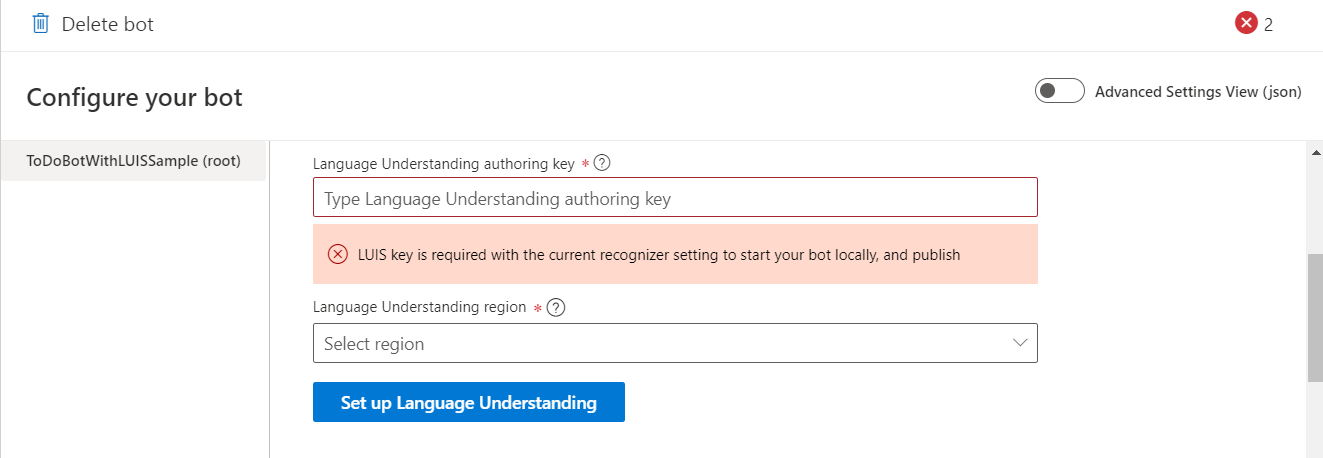Toggle Advanced Settings View (json) switch
1323x458 pixels.
(x=1060, y=91)
